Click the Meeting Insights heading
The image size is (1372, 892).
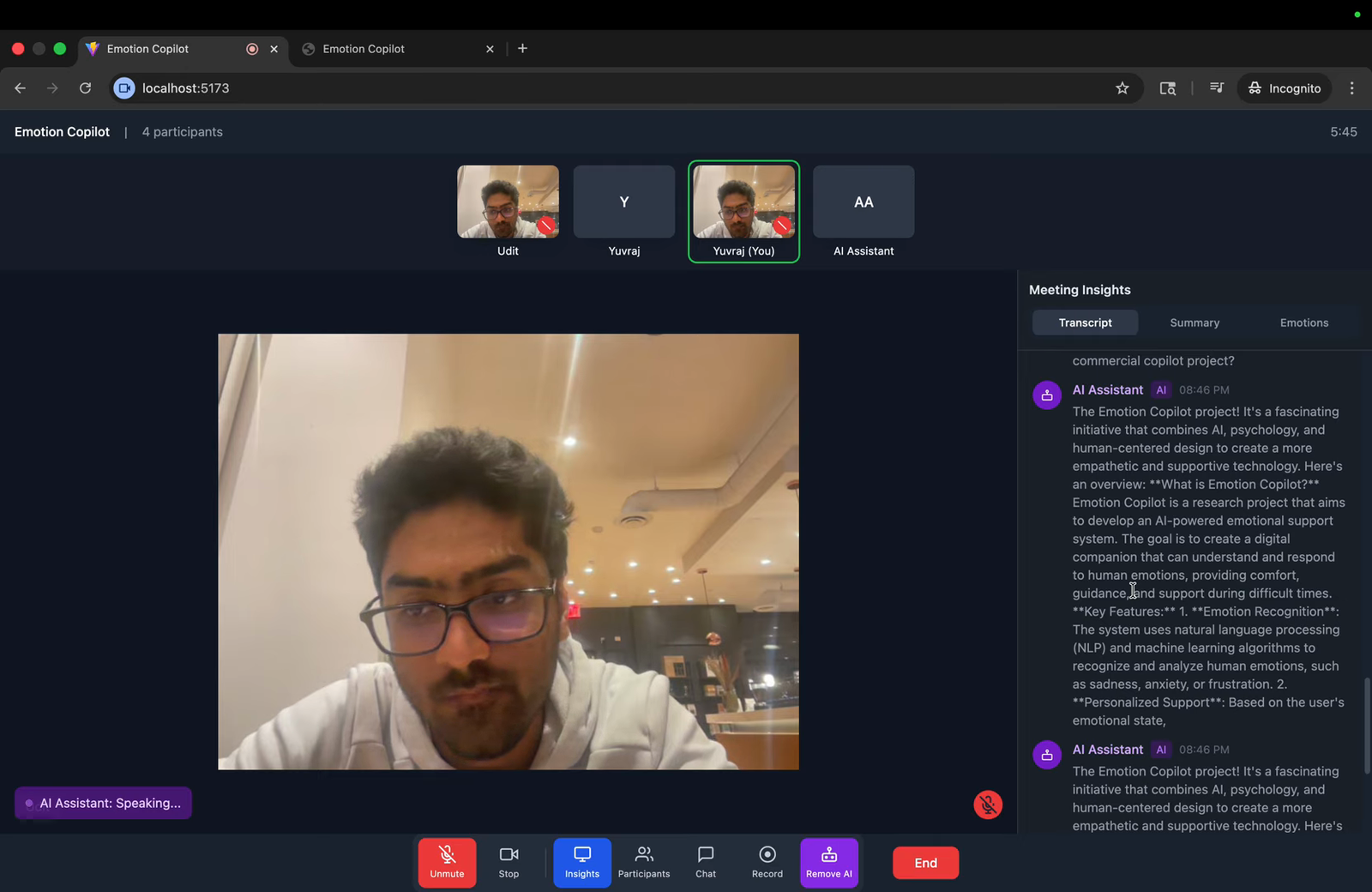coord(1080,290)
